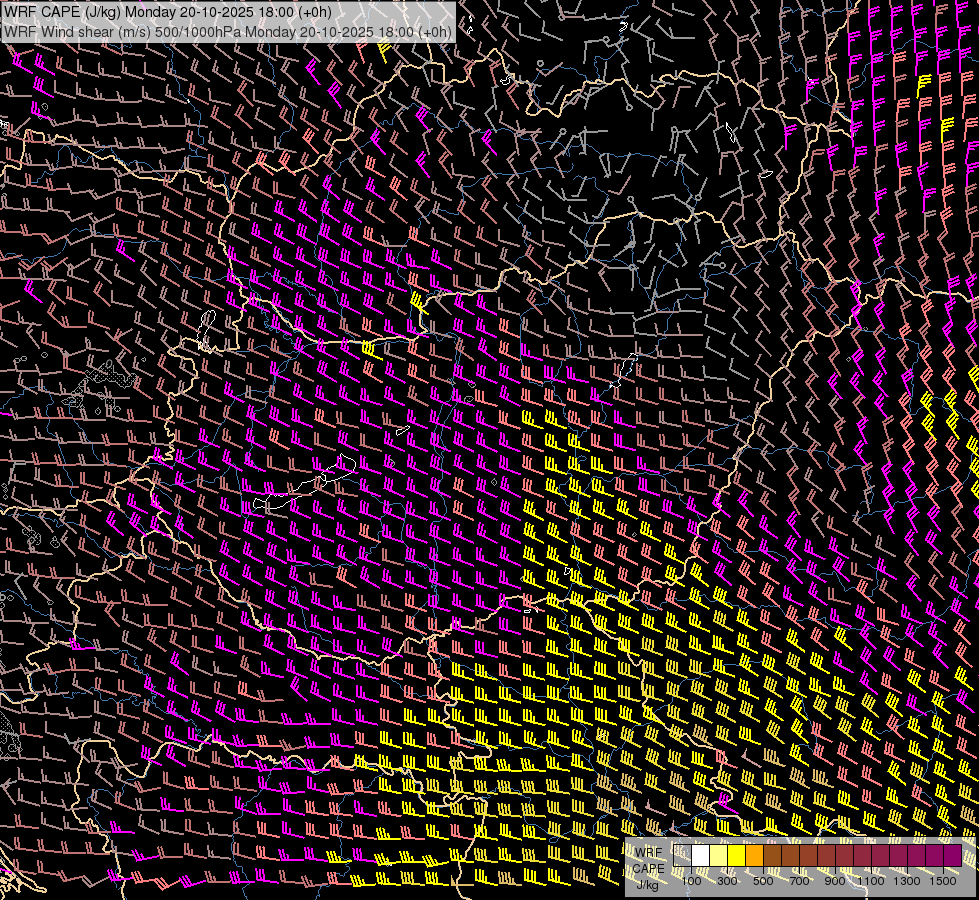Image resolution: width=979 pixels, height=900 pixels.
Task: Click the legend value 300
Action: pos(727,881)
